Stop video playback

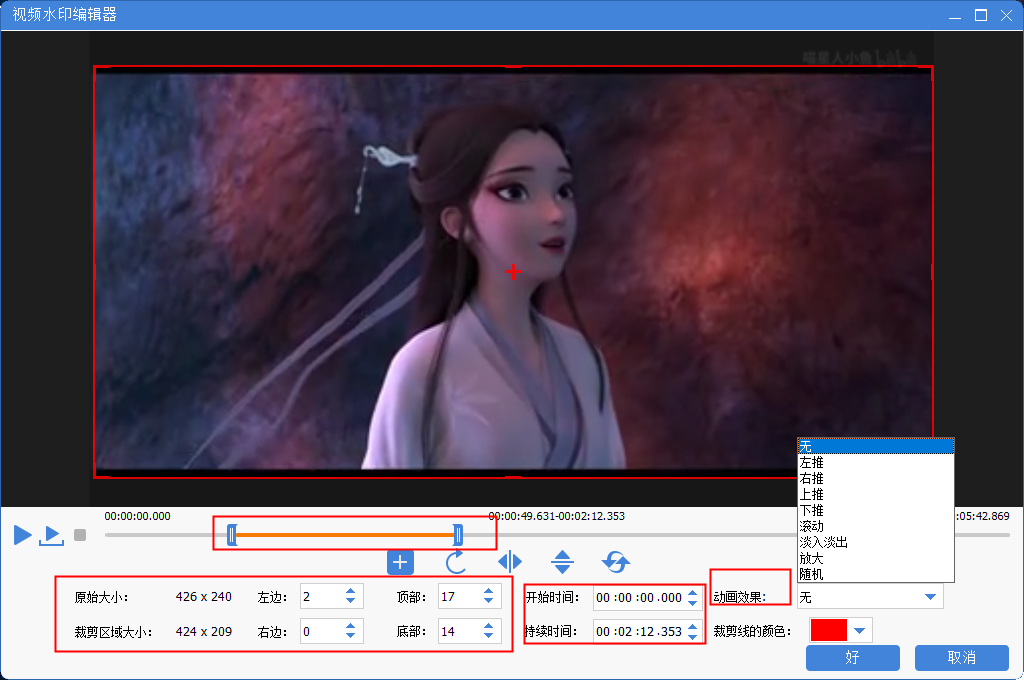tap(80, 536)
